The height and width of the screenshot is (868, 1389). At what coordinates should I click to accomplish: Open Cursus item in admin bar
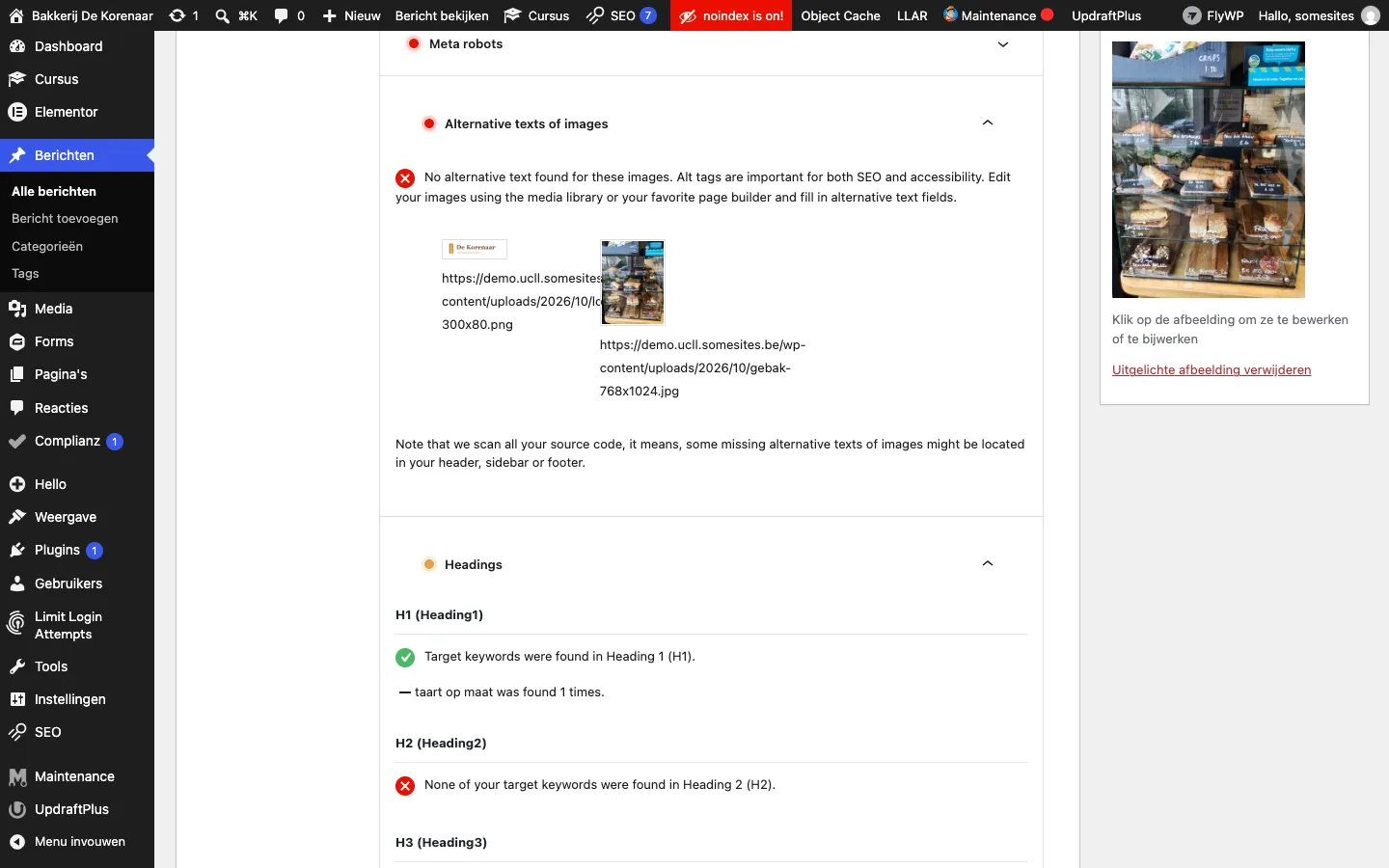tap(536, 15)
